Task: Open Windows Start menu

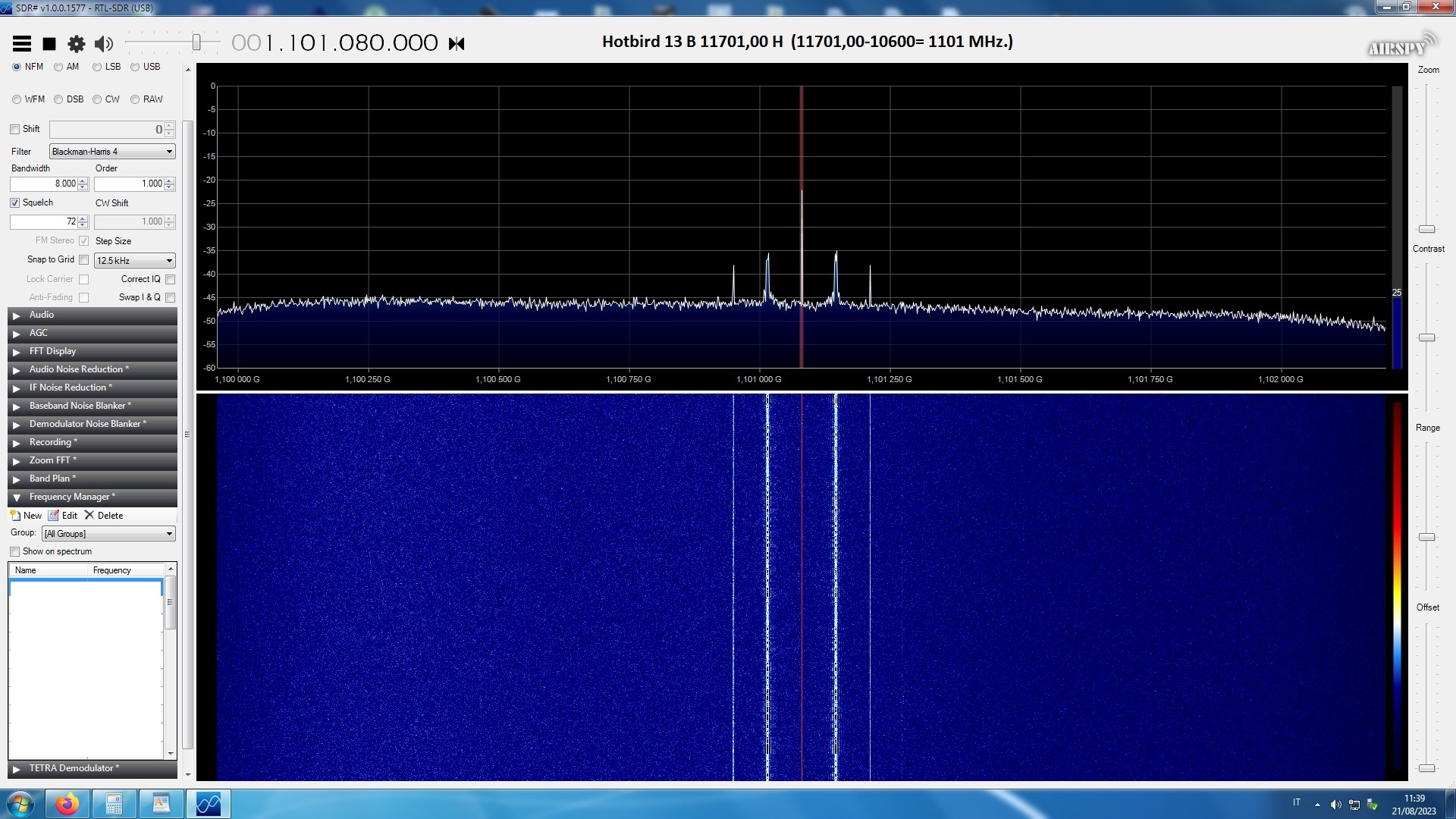Action: point(20,805)
